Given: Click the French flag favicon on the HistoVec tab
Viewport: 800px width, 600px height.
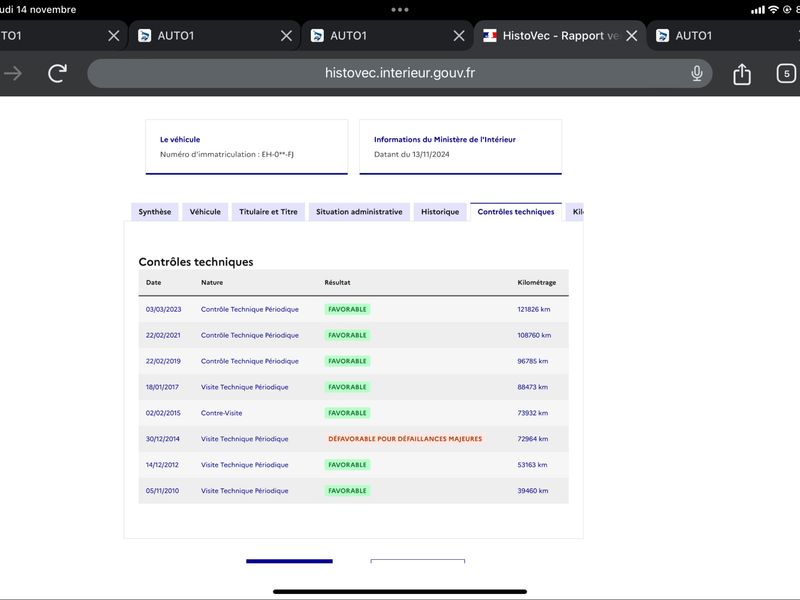Looking at the screenshot, I should pyautogui.click(x=490, y=36).
